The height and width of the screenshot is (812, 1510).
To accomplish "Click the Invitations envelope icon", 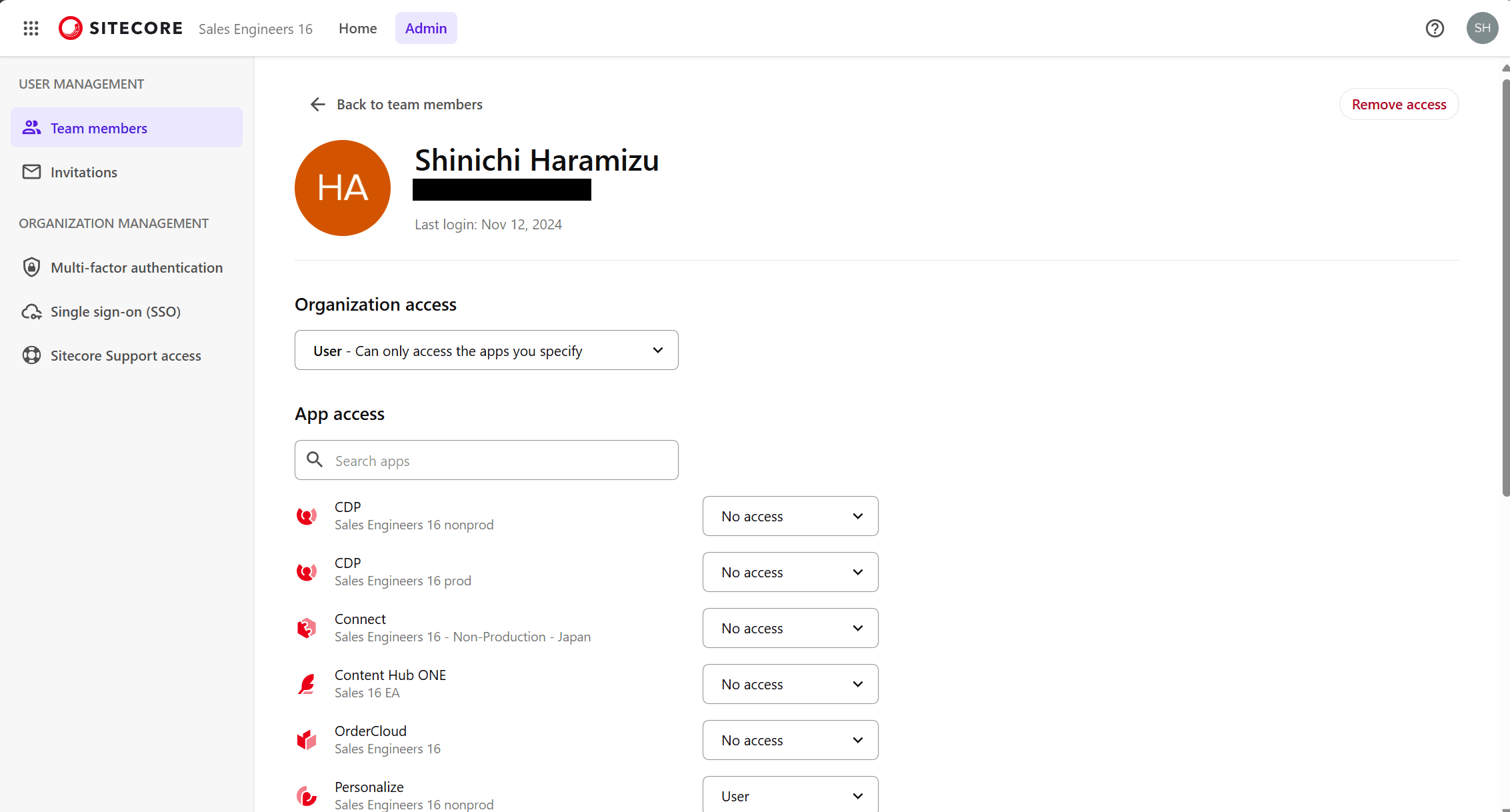I will coord(31,172).
